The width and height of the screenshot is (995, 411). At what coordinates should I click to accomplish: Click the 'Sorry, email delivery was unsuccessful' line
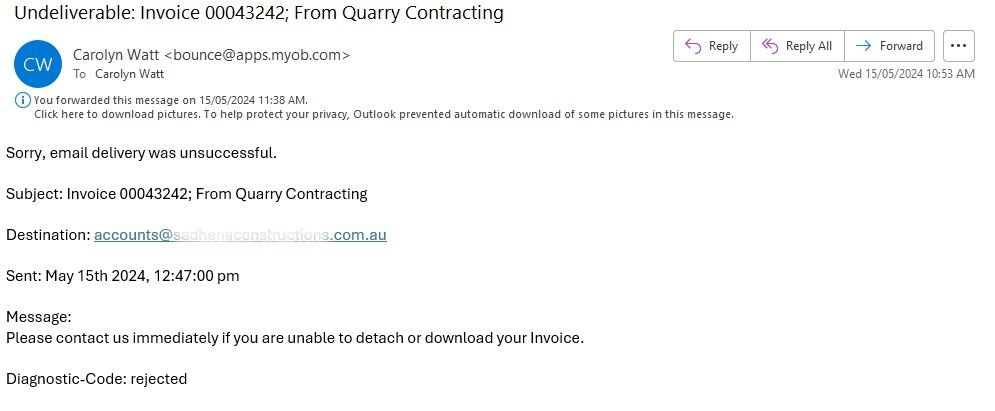coord(141,153)
